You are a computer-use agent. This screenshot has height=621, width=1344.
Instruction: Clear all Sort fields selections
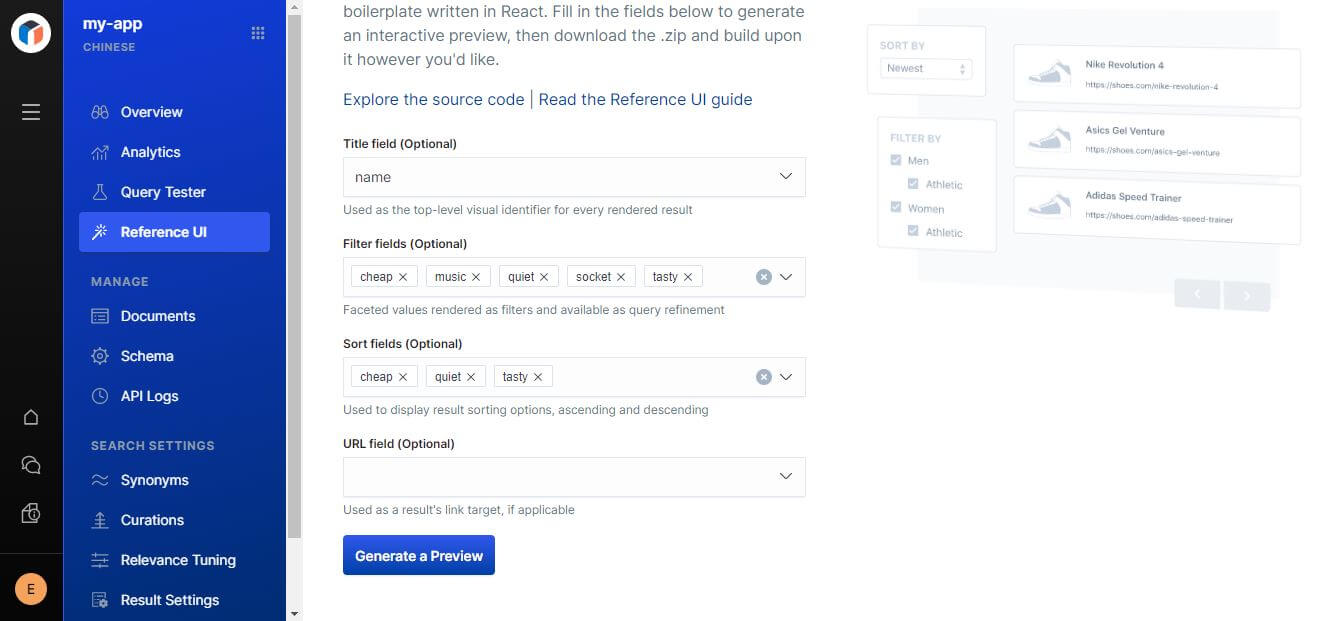pyautogui.click(x=764, y=377)
